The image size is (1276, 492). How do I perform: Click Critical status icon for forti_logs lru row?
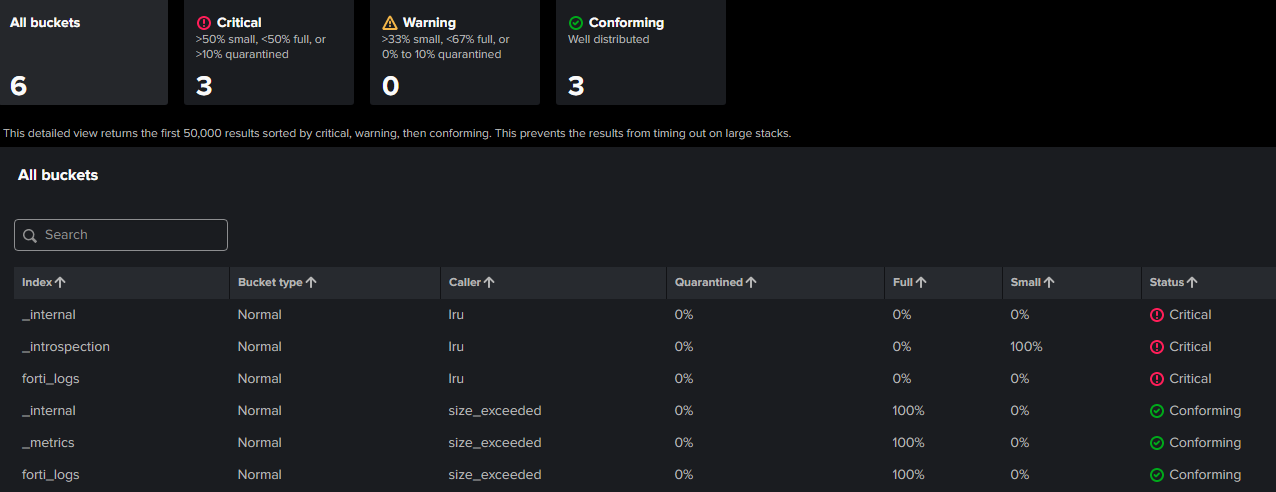point(1157,379)
